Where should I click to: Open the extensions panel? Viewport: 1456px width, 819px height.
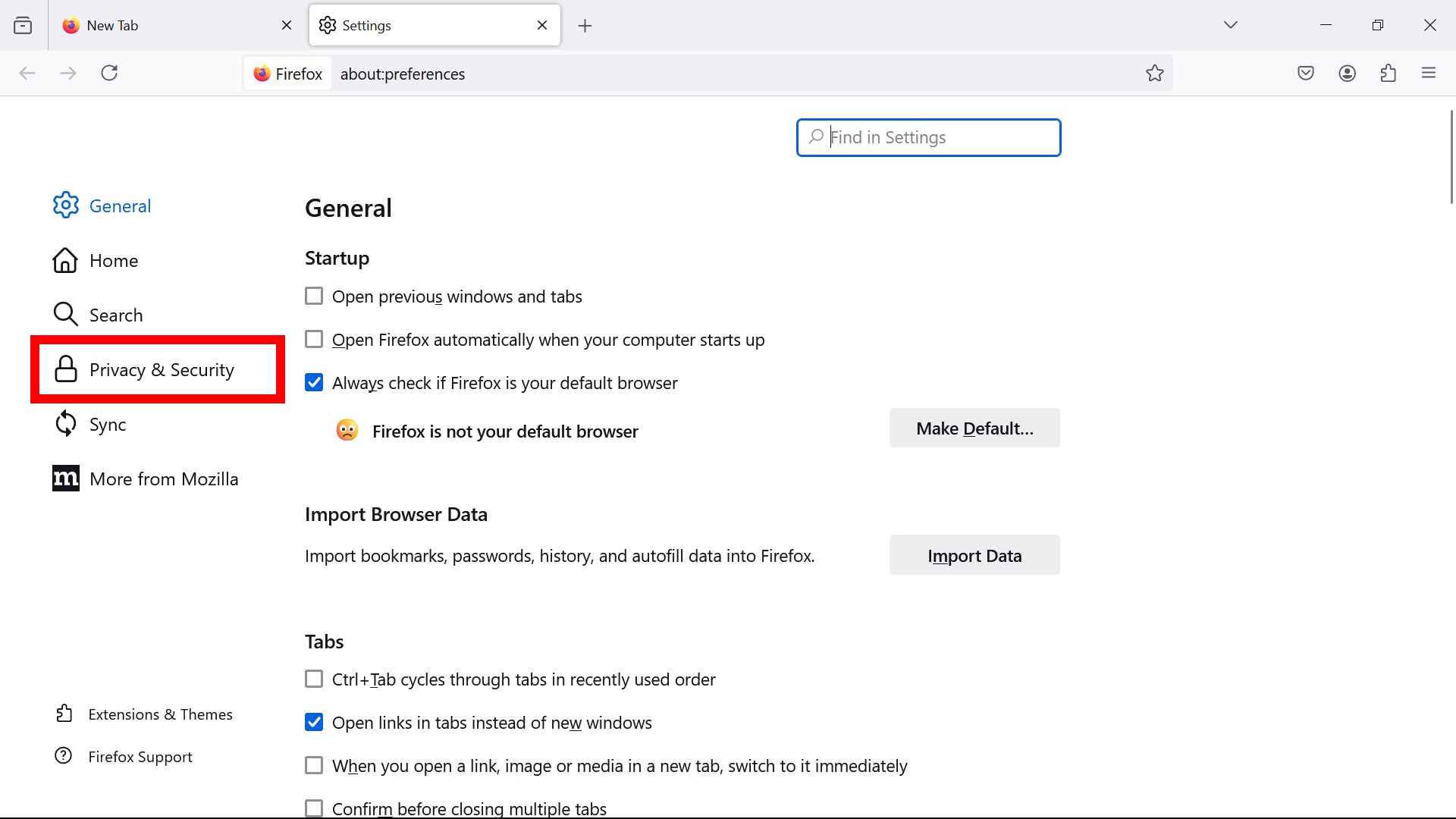click(1389, 73)
